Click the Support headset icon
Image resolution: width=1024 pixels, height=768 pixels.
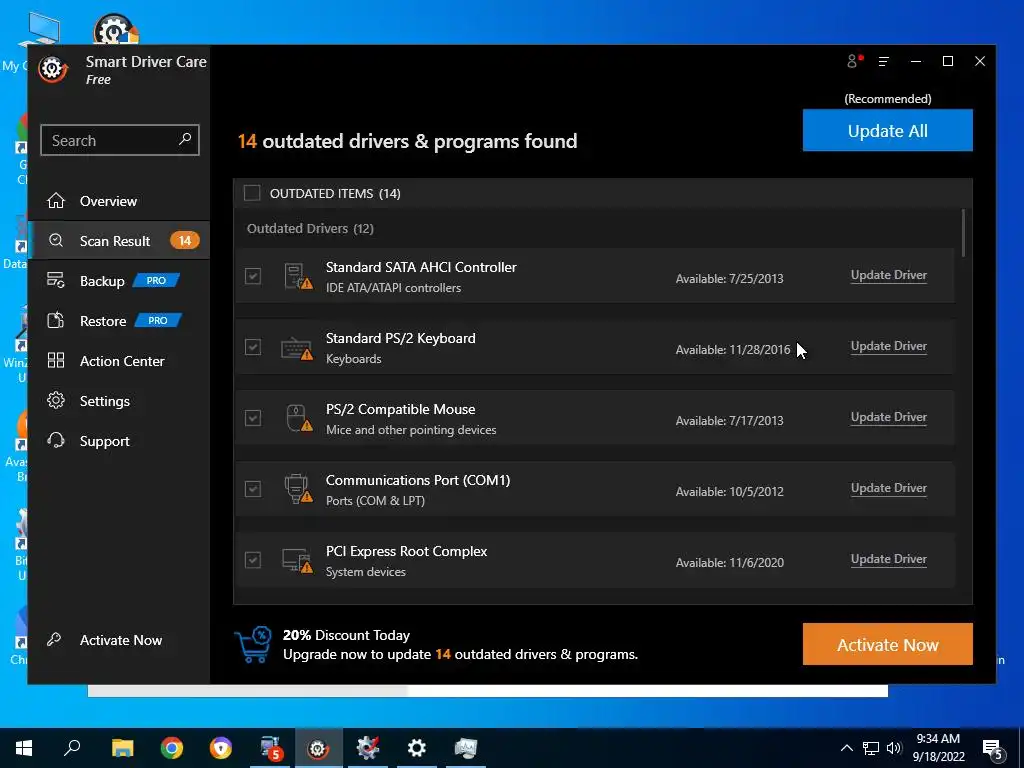[56, 440]
